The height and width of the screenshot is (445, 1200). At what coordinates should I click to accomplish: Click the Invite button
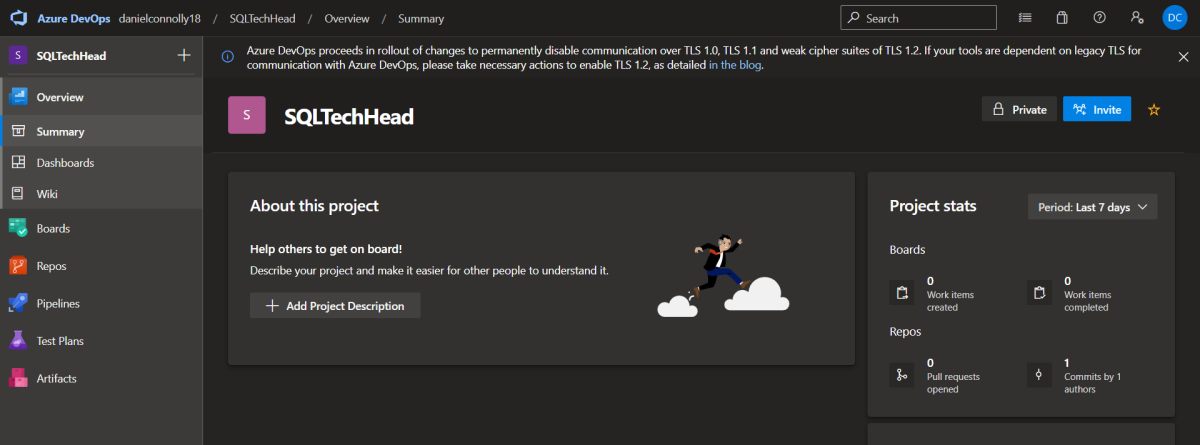[x=1097, y=109]
